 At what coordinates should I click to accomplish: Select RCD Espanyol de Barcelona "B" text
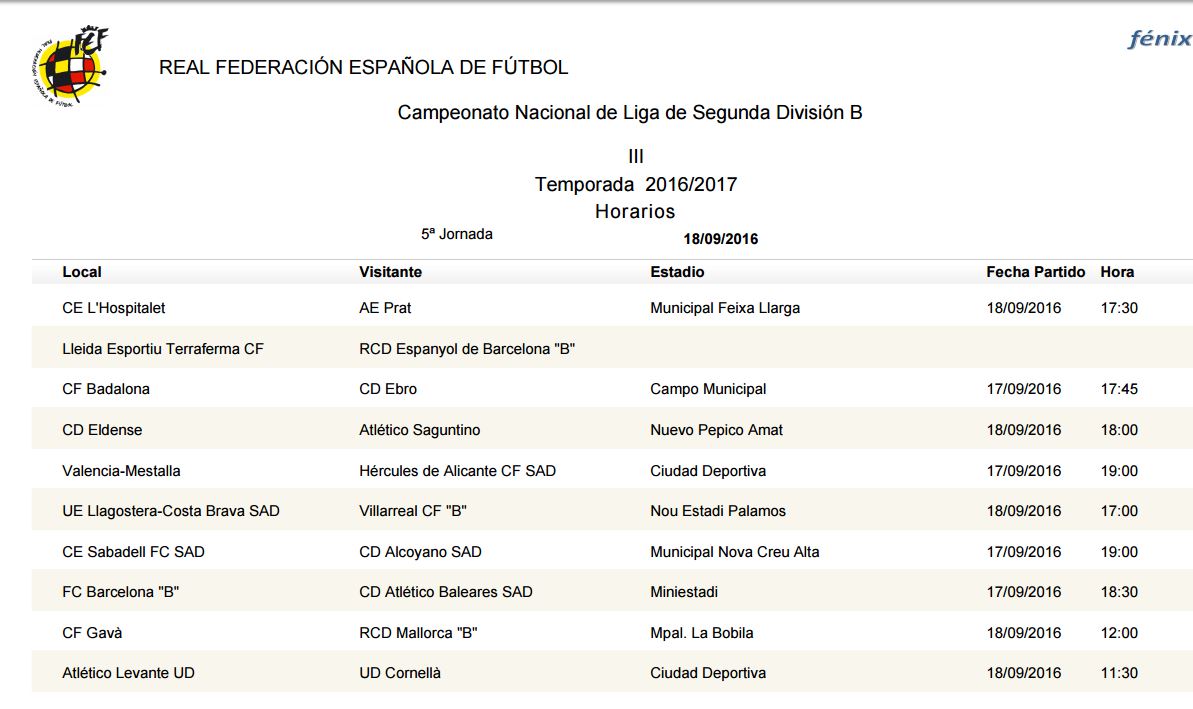pyautogui.click(x=467, y=349)
